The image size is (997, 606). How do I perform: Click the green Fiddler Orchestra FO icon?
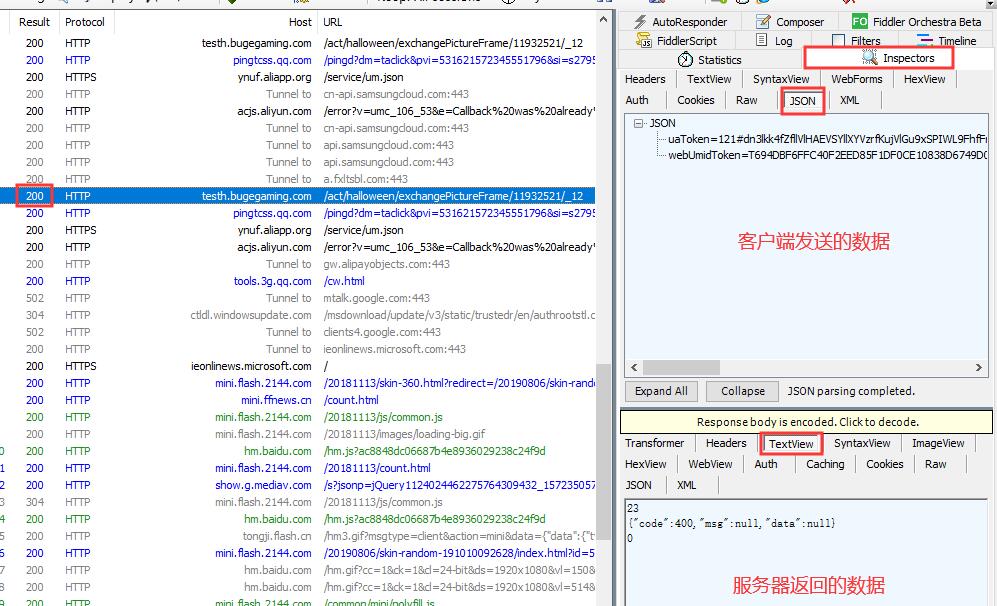tap(860, 22)
